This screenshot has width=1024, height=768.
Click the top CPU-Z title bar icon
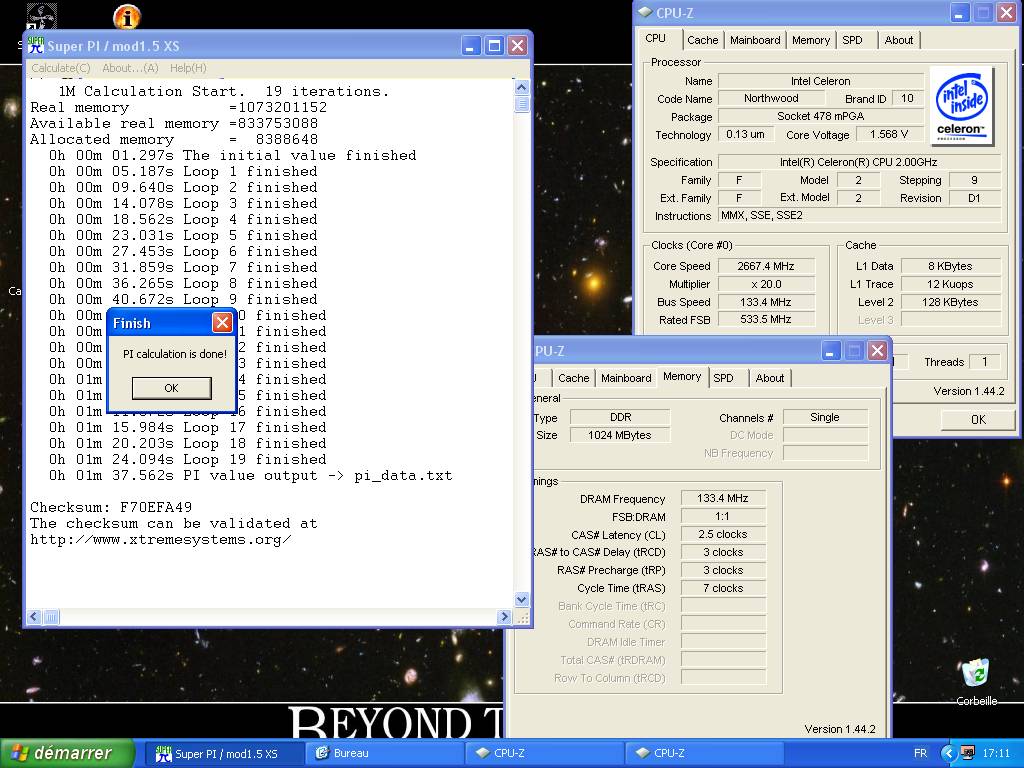[645, 12]
